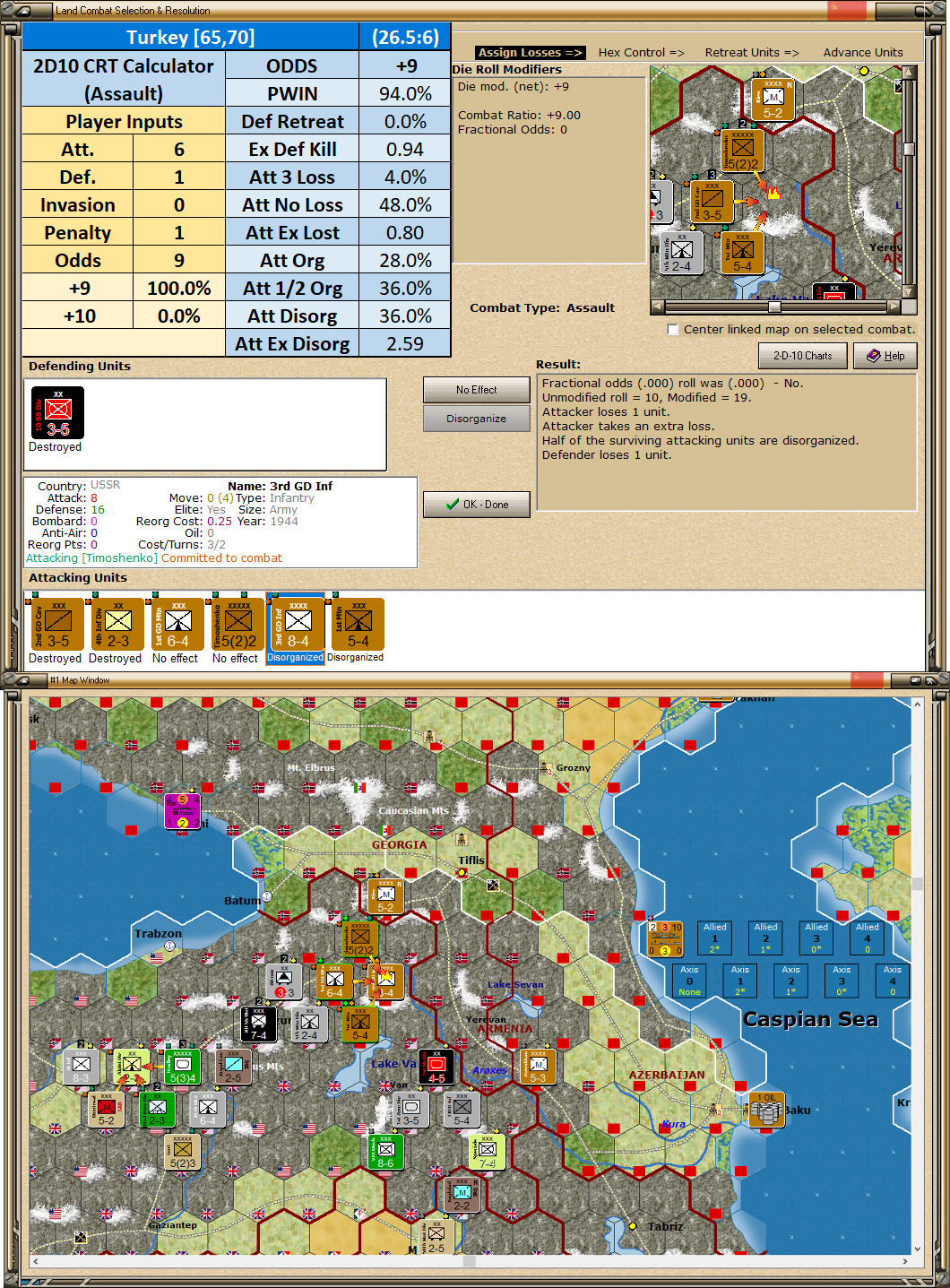Confirm with OK - Done button

click(x=476, y=505)
